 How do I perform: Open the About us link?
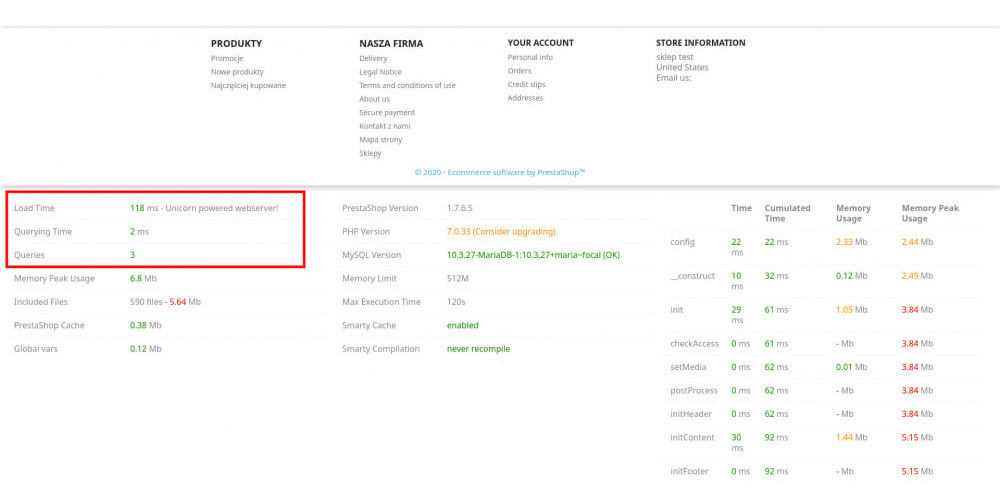(x=374, y=99)
